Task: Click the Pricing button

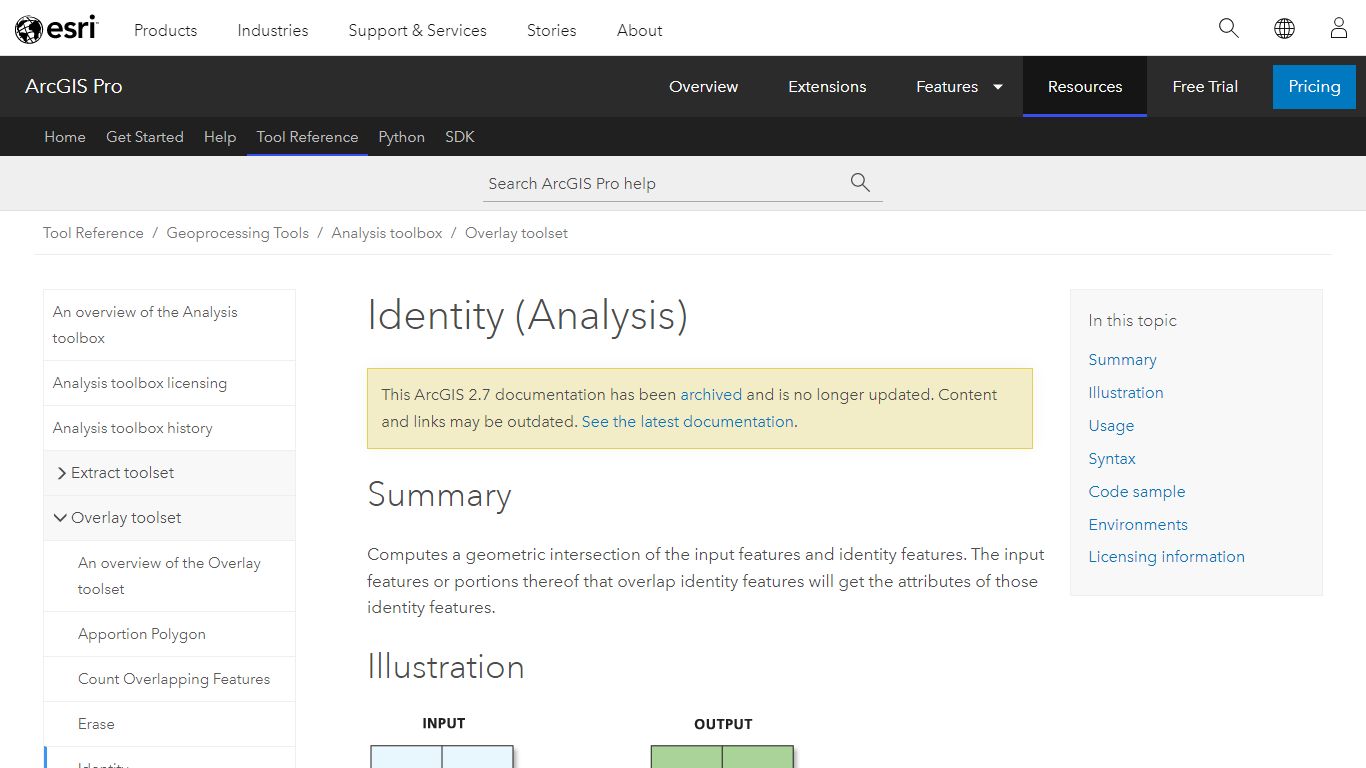Action: coord(1314,86)
